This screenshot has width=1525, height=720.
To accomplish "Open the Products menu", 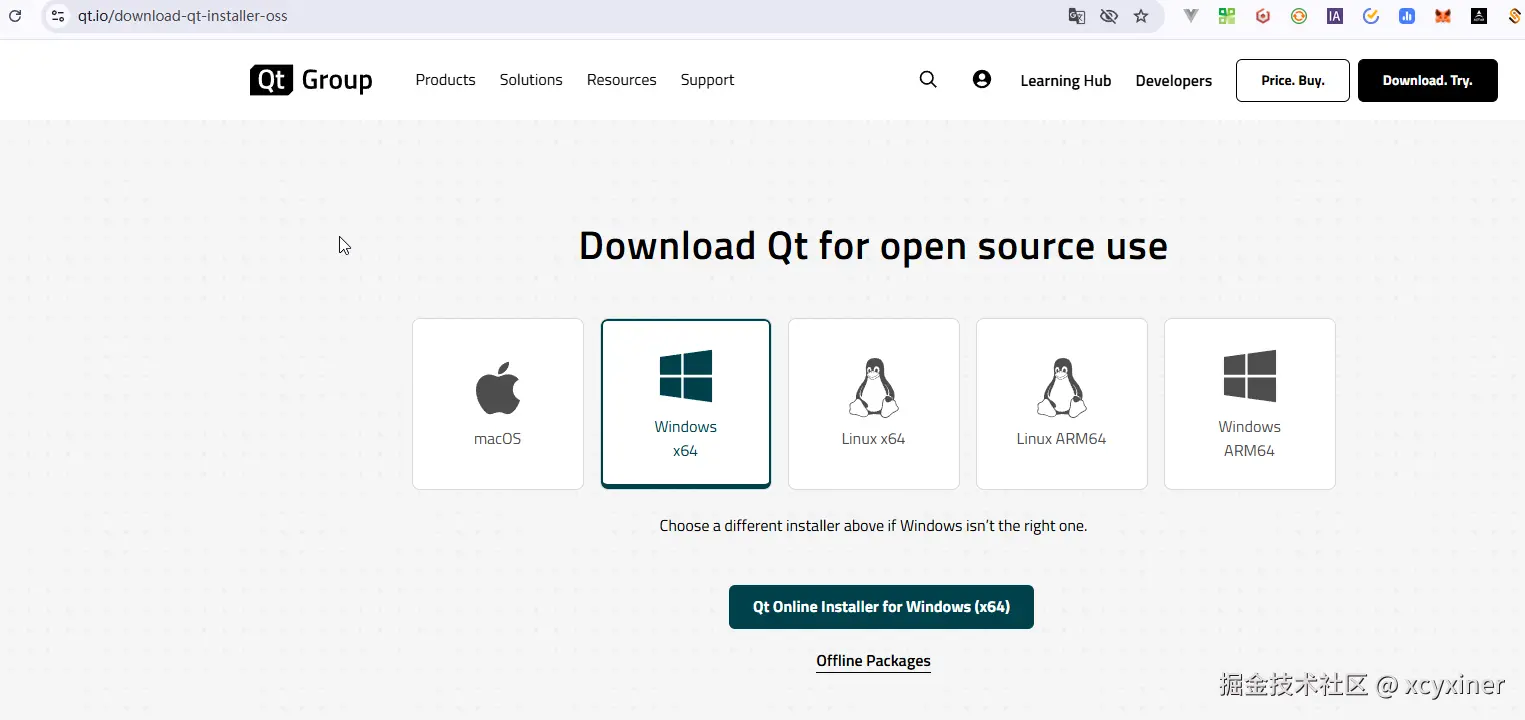I will point(445,80).
